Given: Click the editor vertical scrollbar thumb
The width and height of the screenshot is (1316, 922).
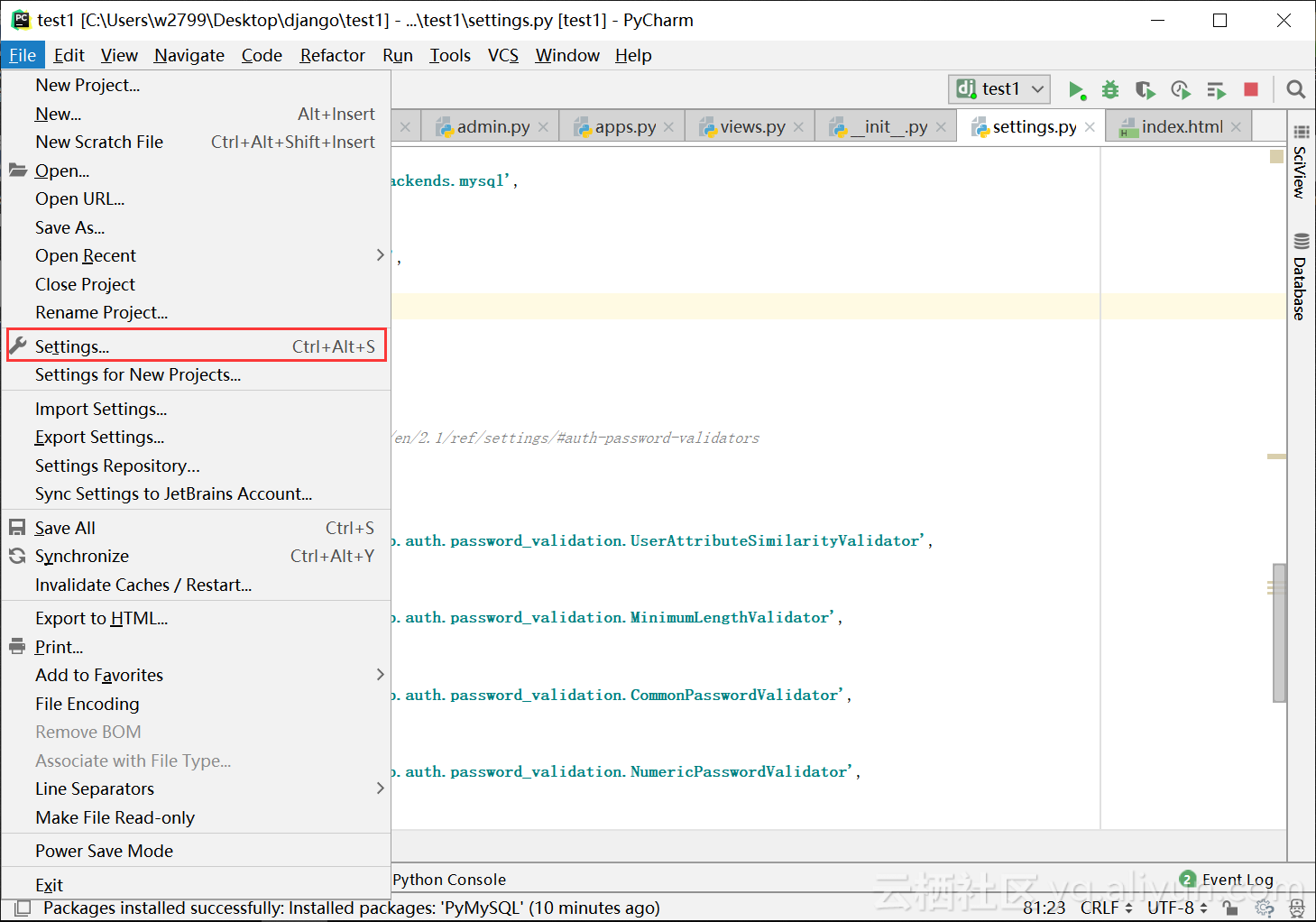Looking at the screenshot, I should (1279, 632).
